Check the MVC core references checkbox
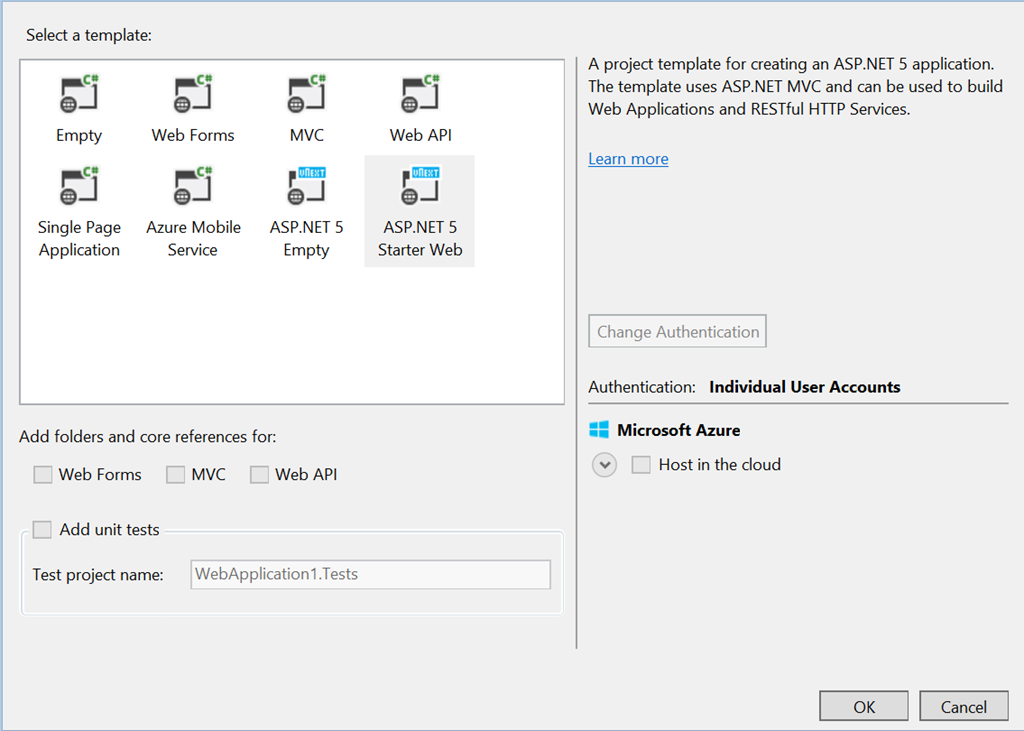Screen dimensions: 1024x731 pyautogui.click(x=175, y=474)
